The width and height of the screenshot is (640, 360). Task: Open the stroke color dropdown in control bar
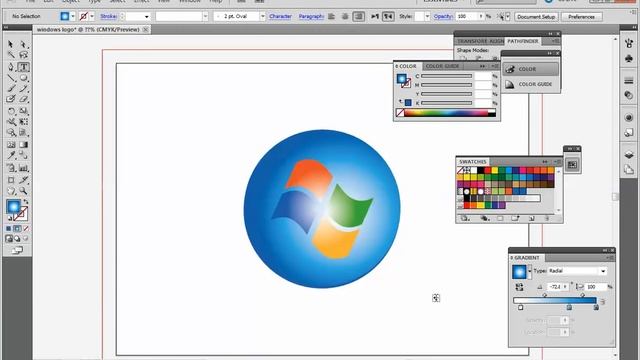coord(92,16)
